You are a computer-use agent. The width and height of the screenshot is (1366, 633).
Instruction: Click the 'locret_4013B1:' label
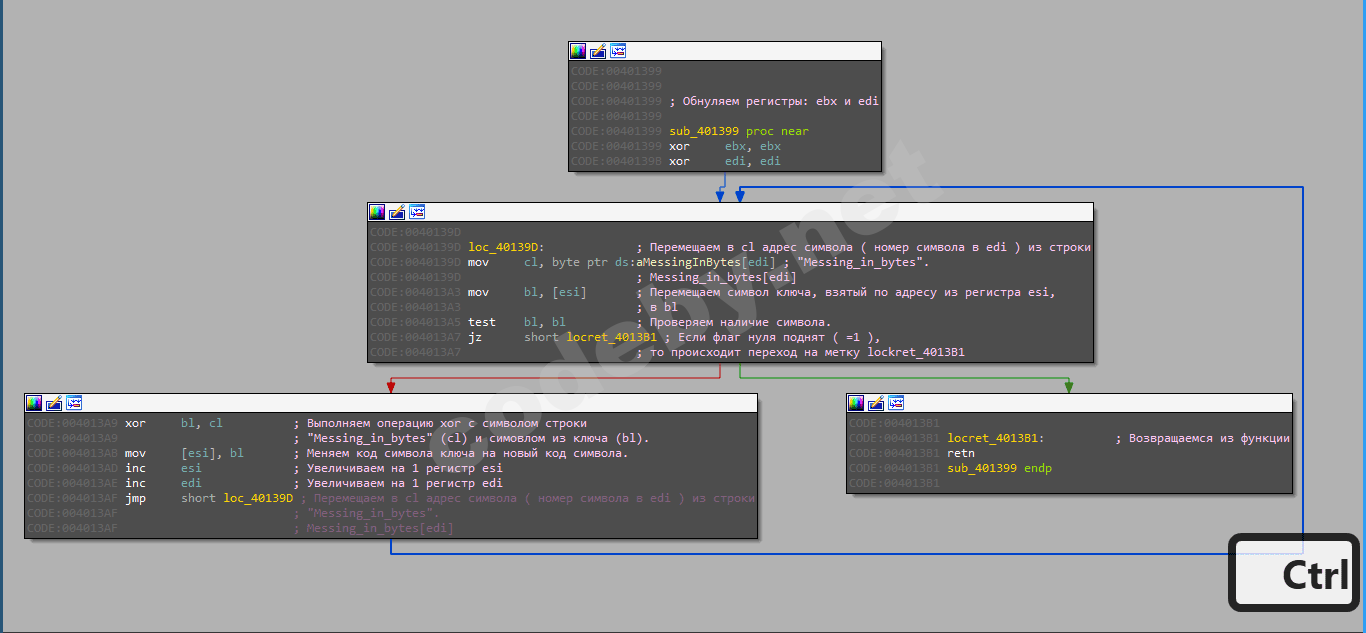(996, 438)
